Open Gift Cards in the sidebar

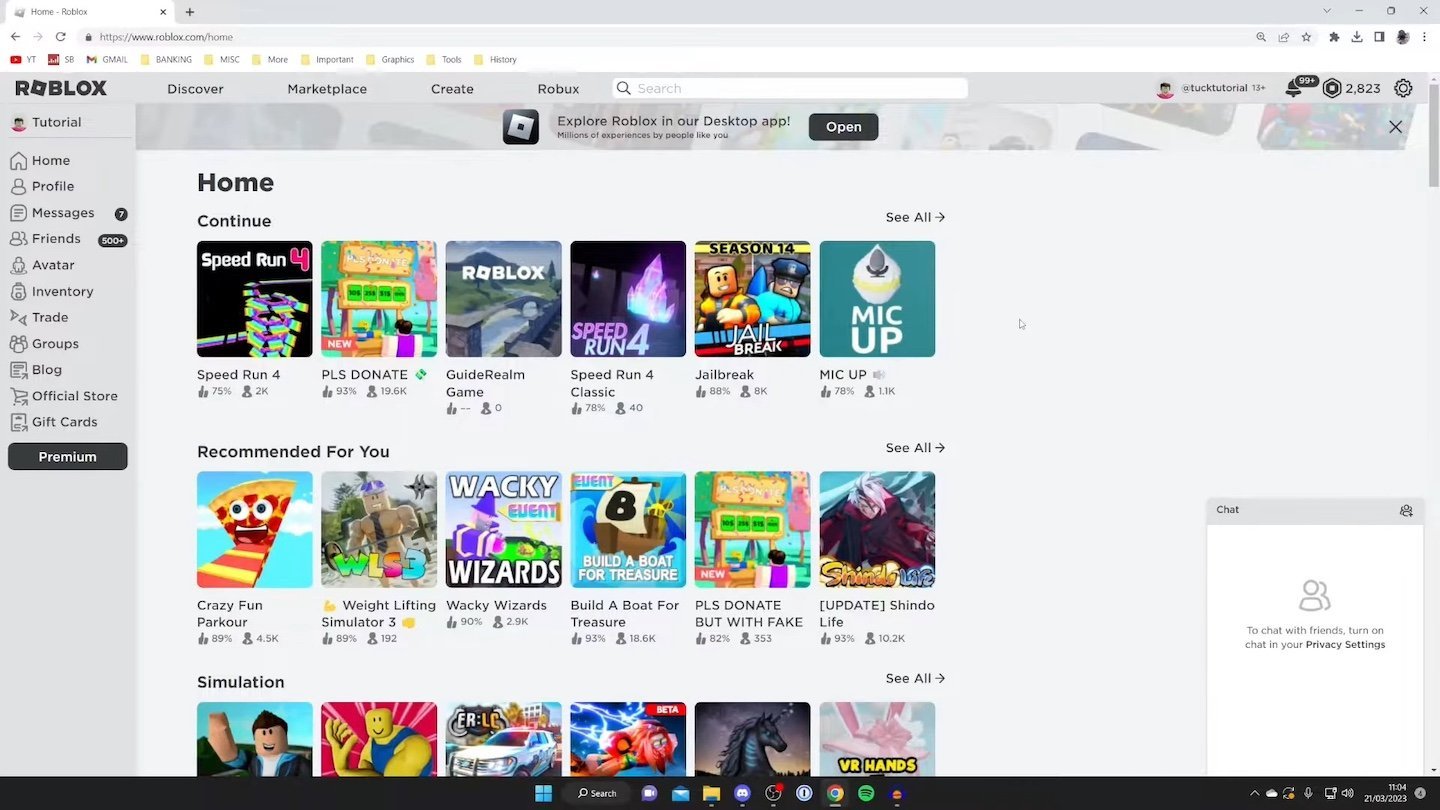[x=54, y=422]
